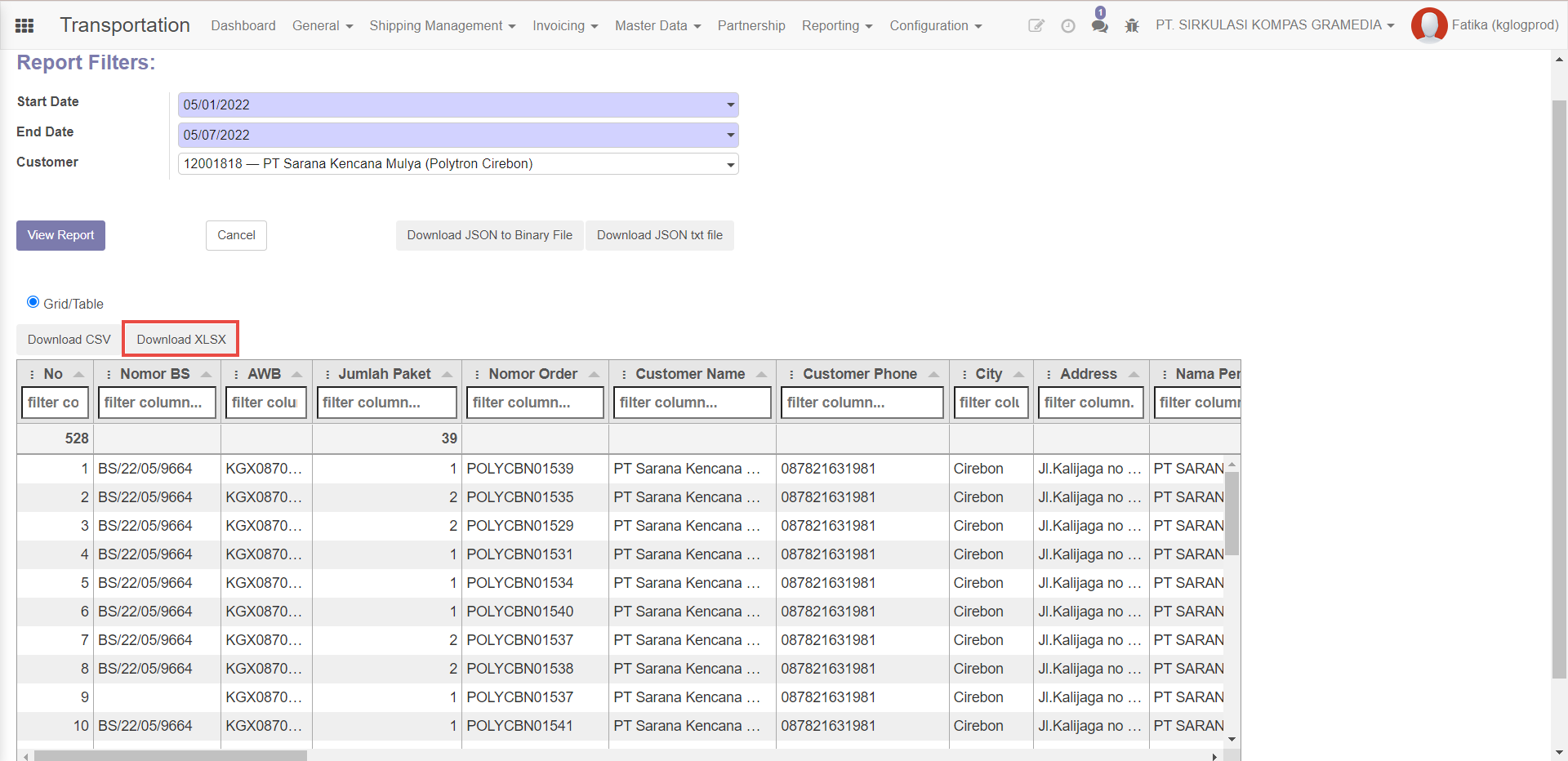
Task: Sort Address column arrow
Action: 1134,374
